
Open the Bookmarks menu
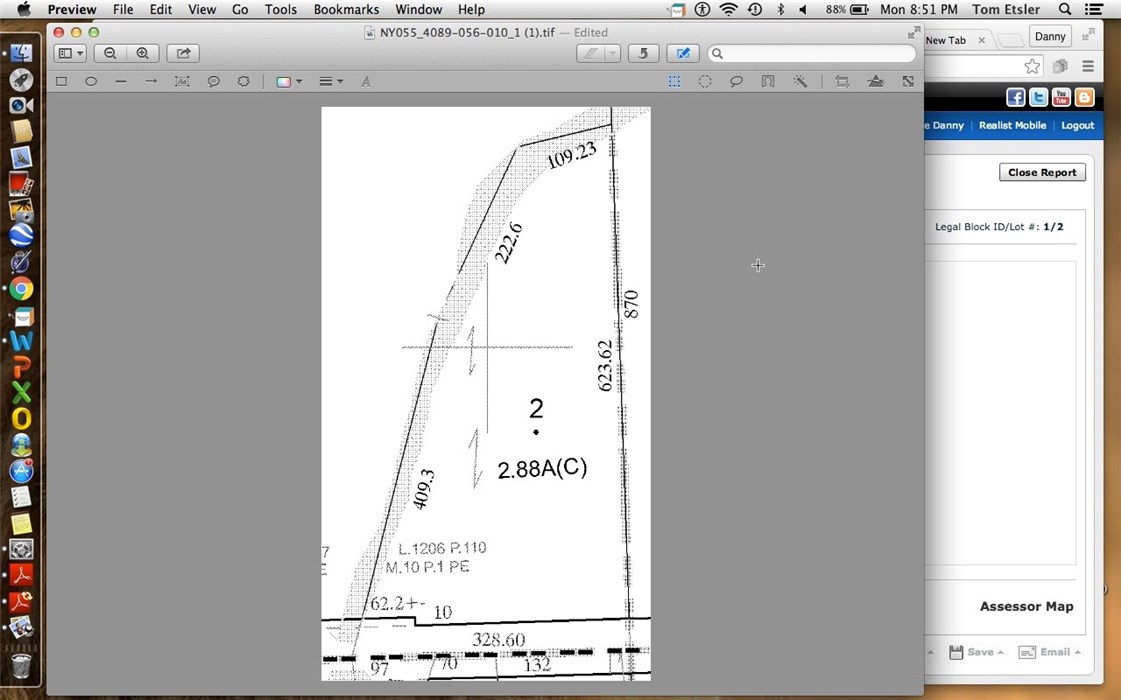point(346,9)
